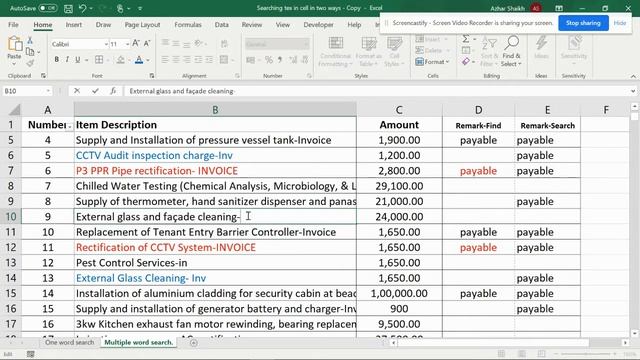The height and width of the screenshot is (360, 640).
Task: Expand the formula bar with the arrow
Action: click(633, 91)
